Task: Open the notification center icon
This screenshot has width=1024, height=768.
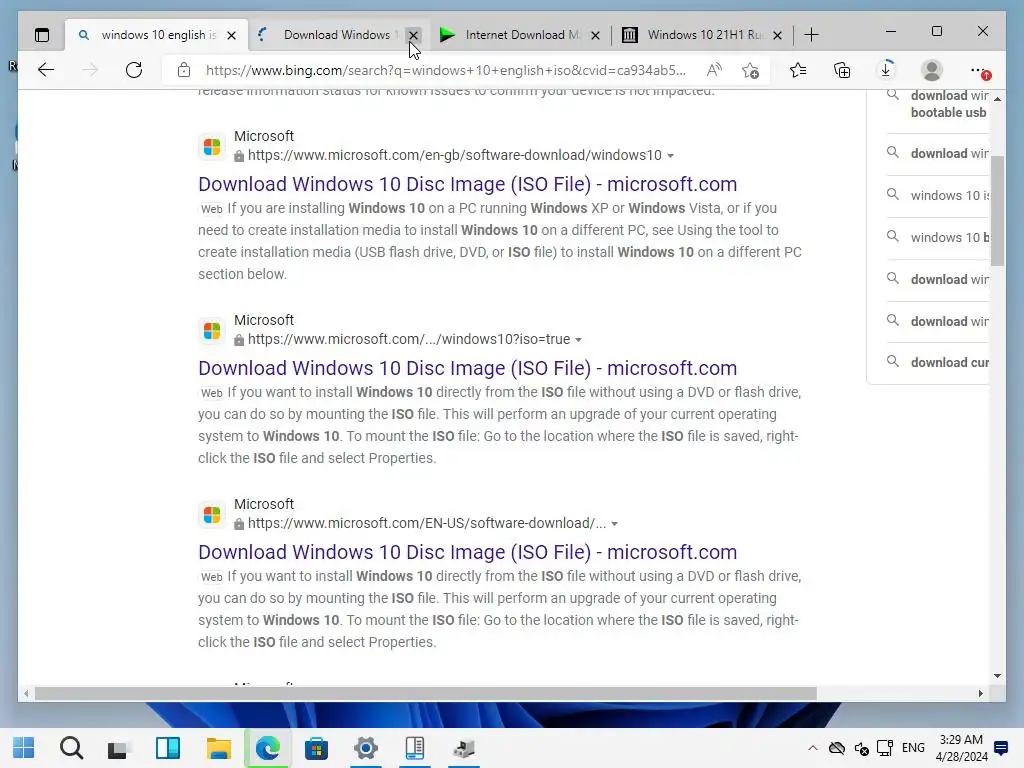Action: click(1001, 748)
